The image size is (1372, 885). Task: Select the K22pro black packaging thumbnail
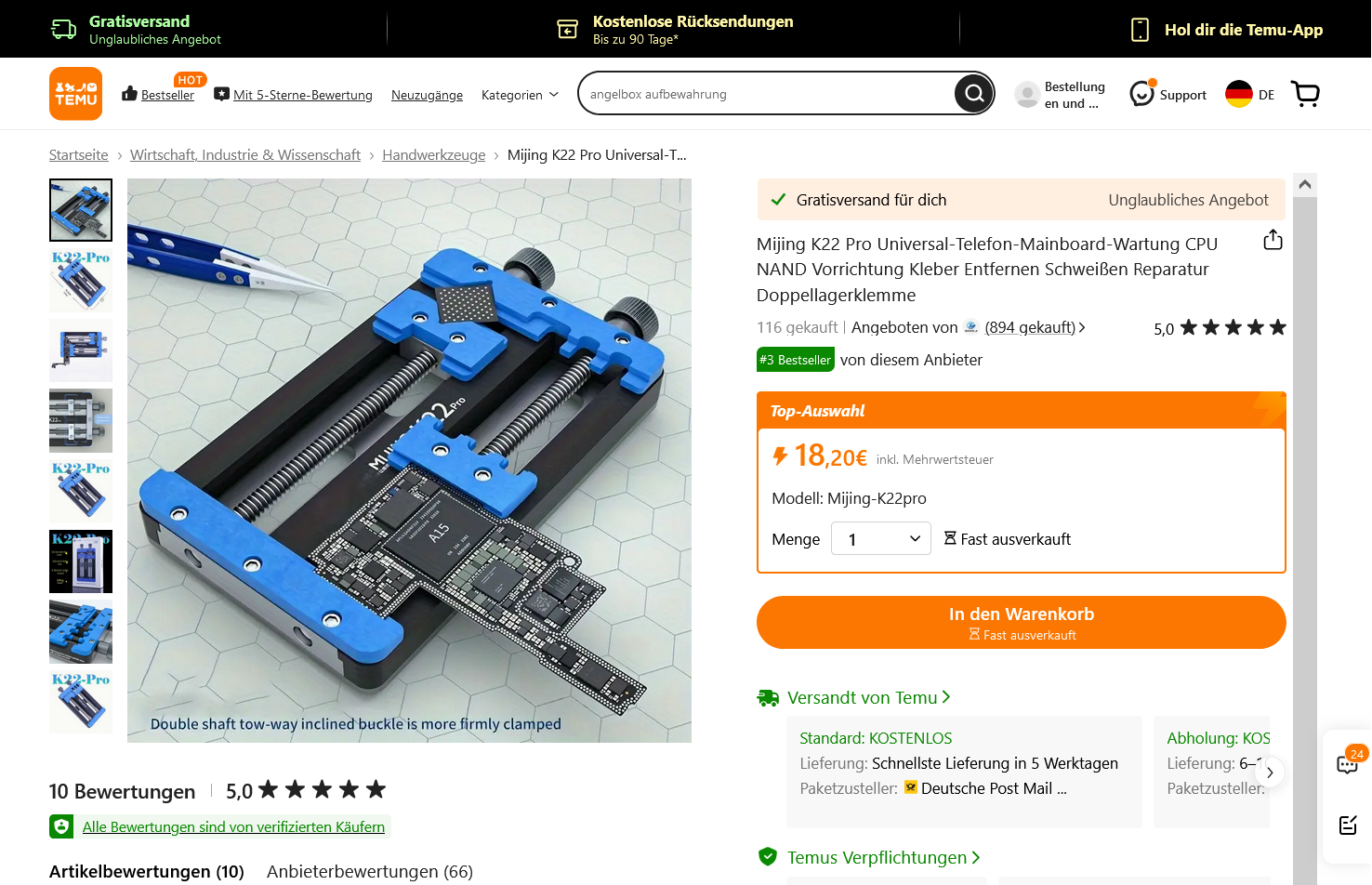(81, 561)
